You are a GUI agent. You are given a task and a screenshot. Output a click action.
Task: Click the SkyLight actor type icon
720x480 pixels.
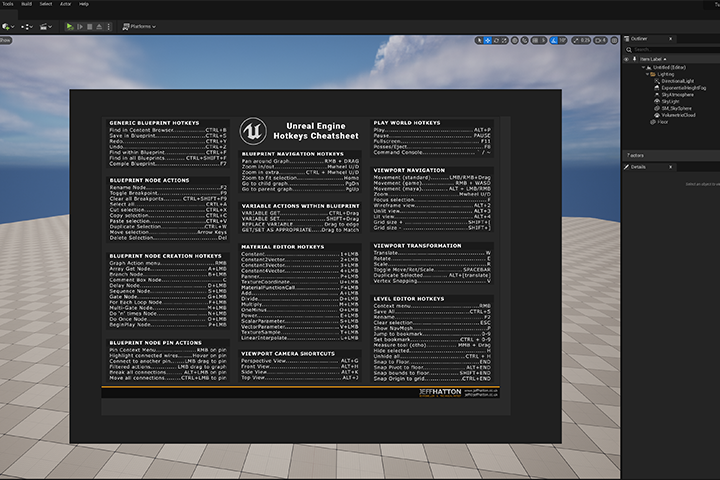tap(657, 102)
